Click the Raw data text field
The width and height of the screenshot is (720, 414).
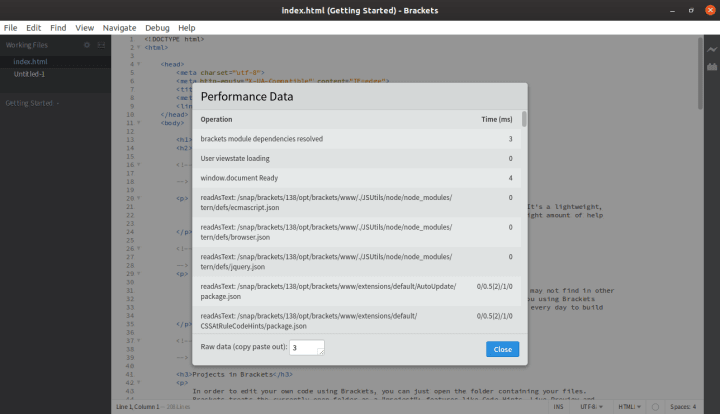coord(307,347)
